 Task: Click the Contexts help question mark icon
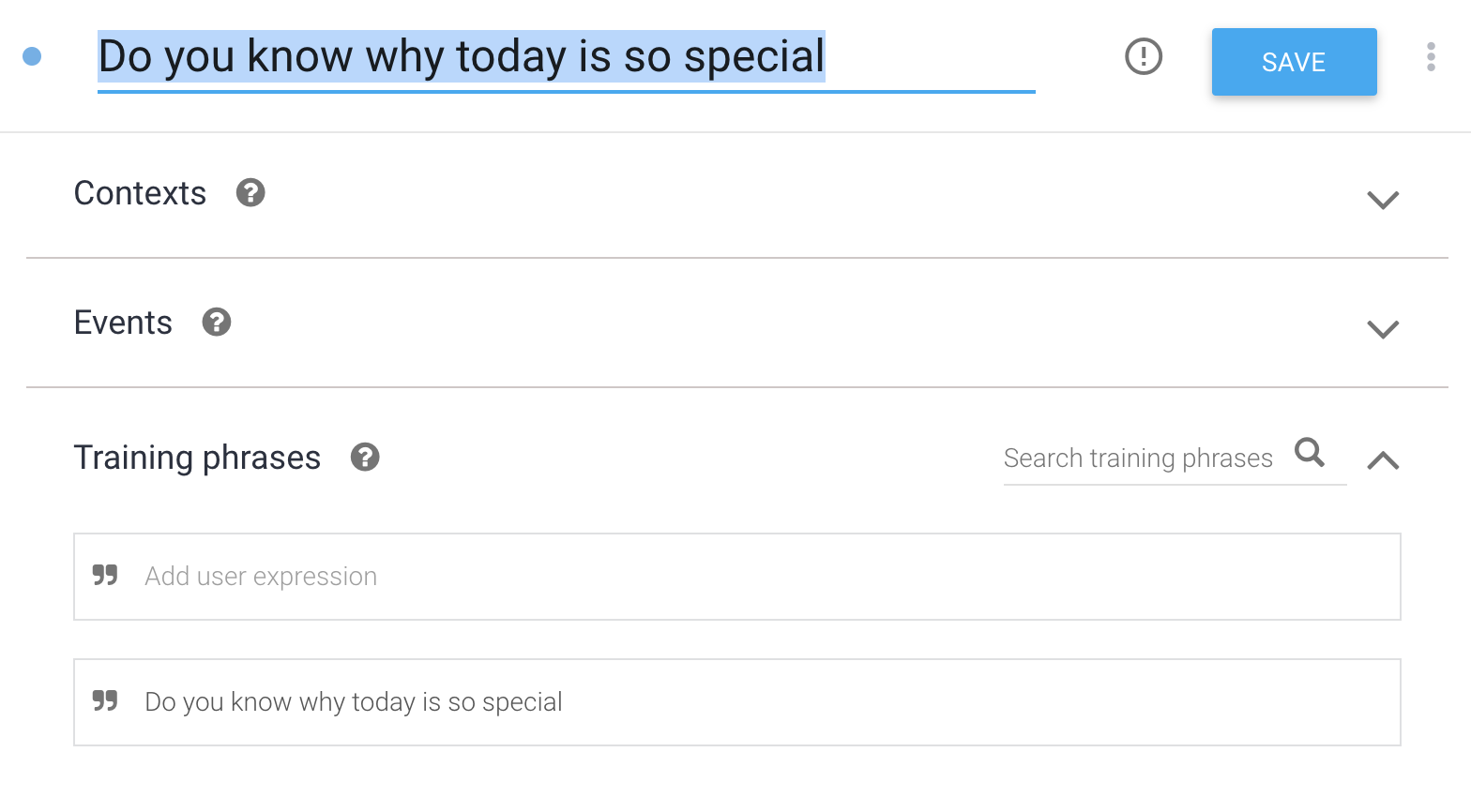250,192
